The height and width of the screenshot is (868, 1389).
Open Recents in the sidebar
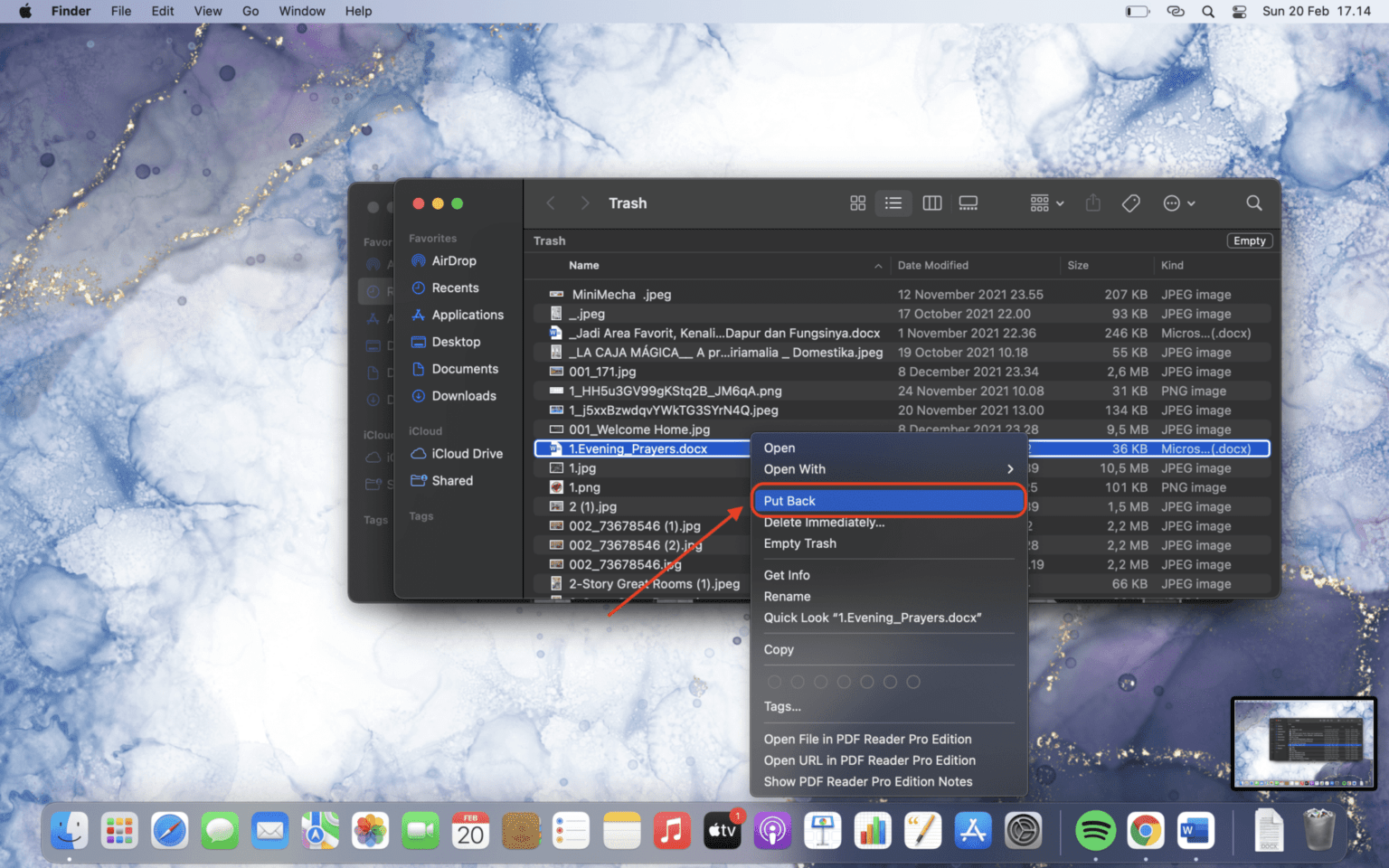tap(455, 288)
